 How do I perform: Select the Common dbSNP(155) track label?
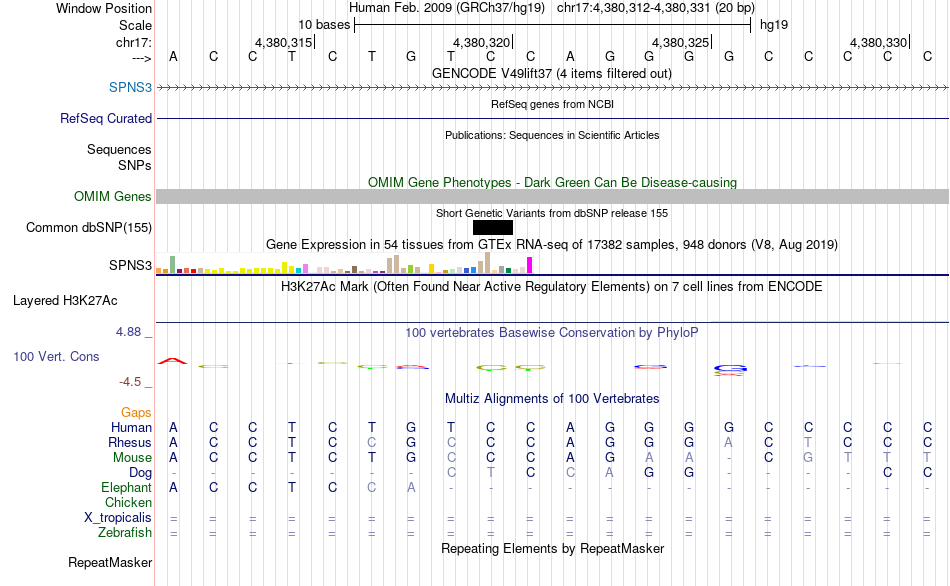tap(89, 227)
